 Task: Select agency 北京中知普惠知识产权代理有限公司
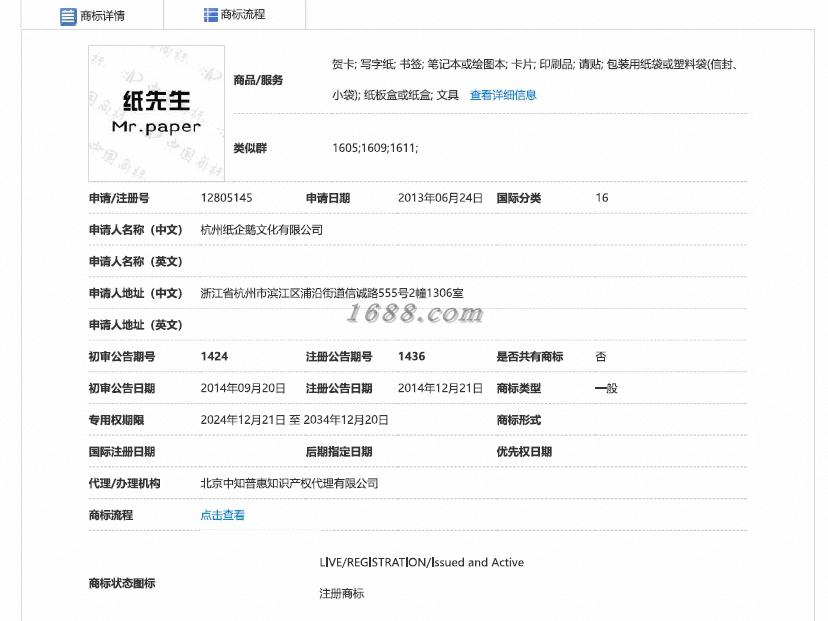coord(289,483)
